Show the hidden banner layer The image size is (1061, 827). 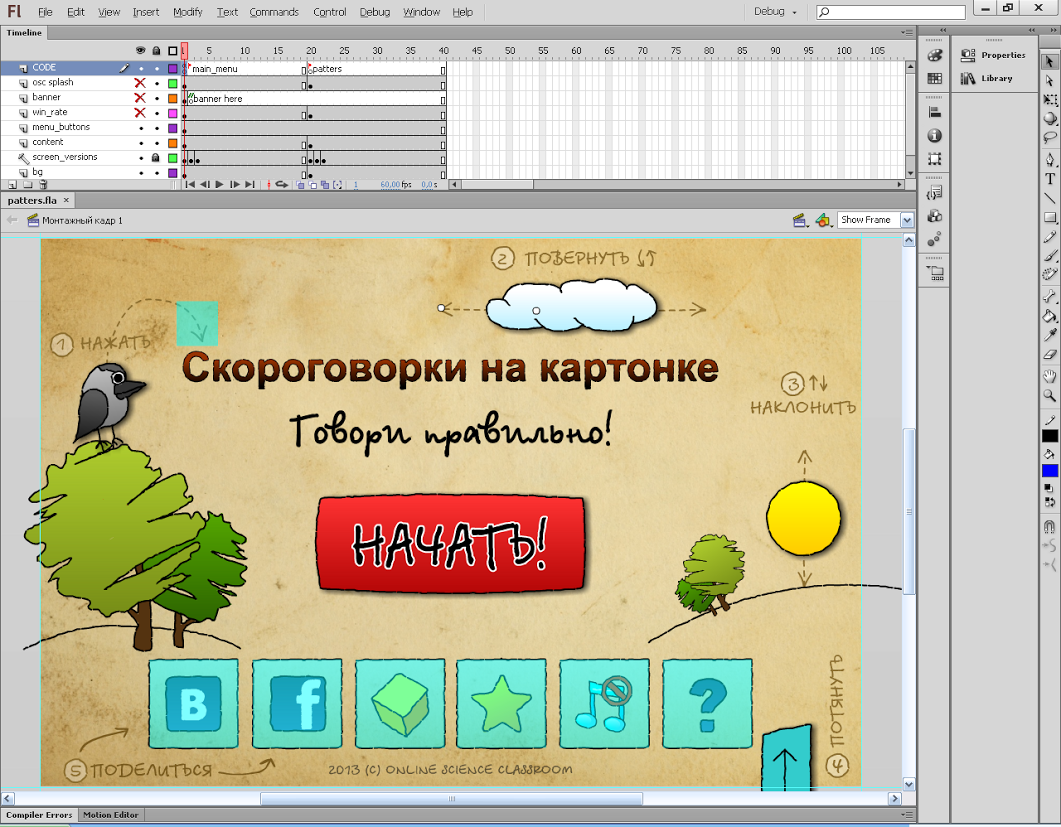[140, 97]
